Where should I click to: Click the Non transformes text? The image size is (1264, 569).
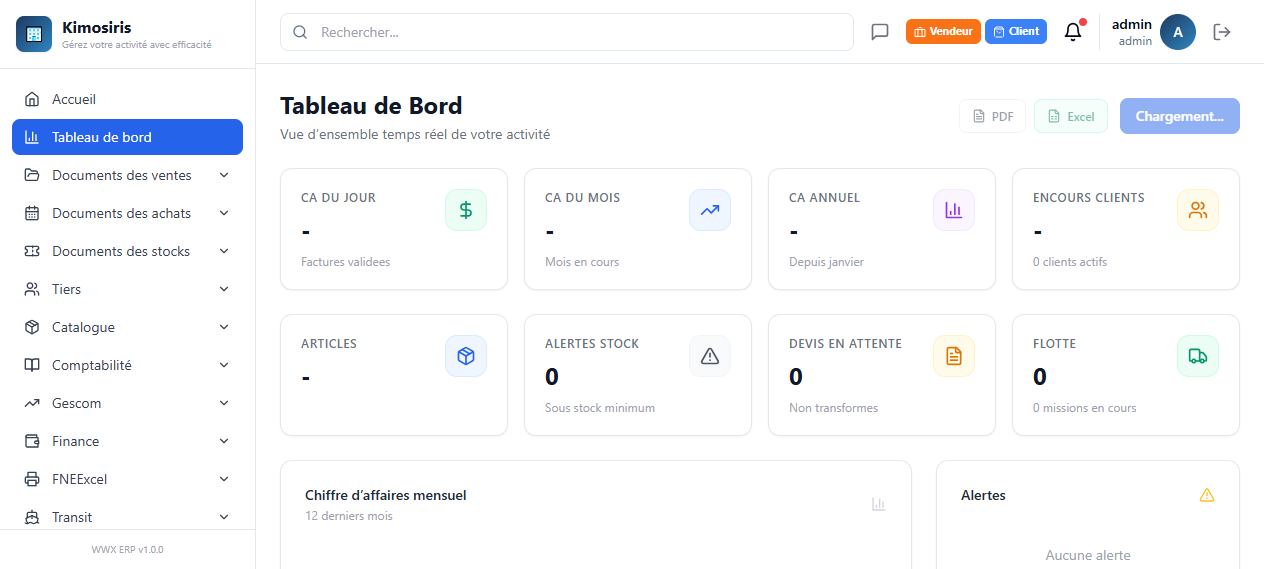[x=834, y=408]
